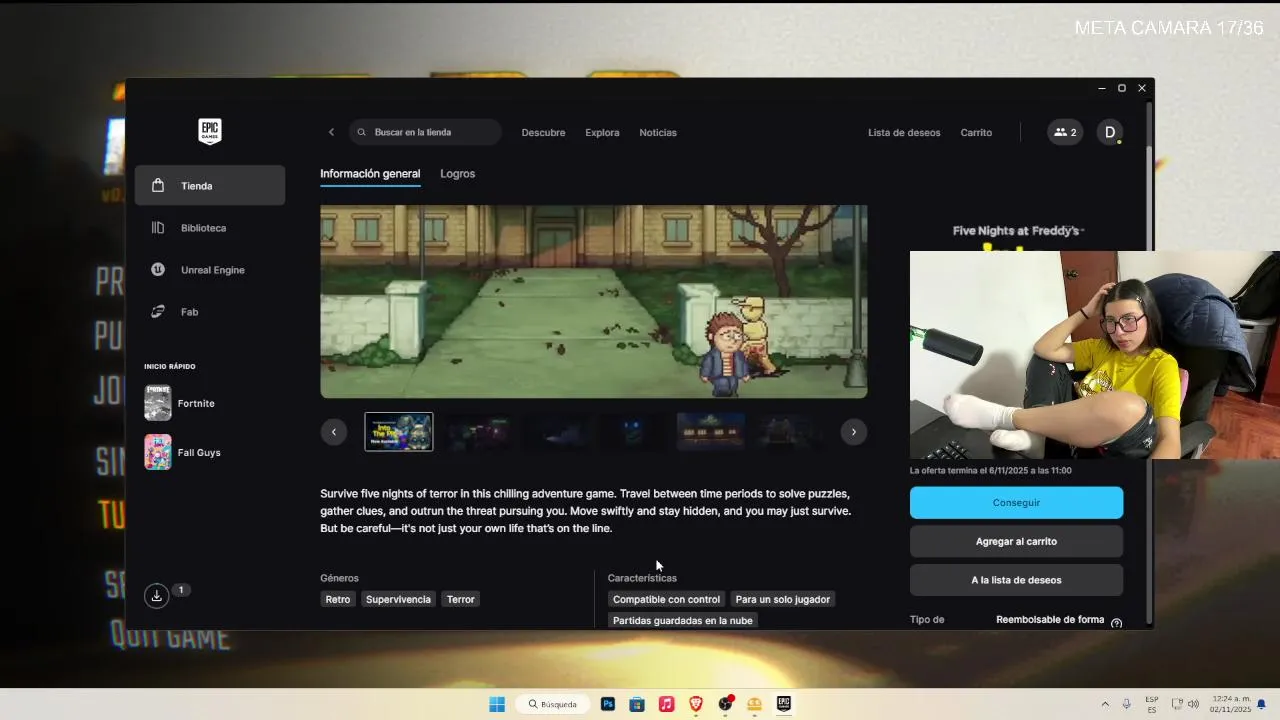Switch to the Logros tab
The width and height of the screenshot is (1280, 720).
point(457,174)
